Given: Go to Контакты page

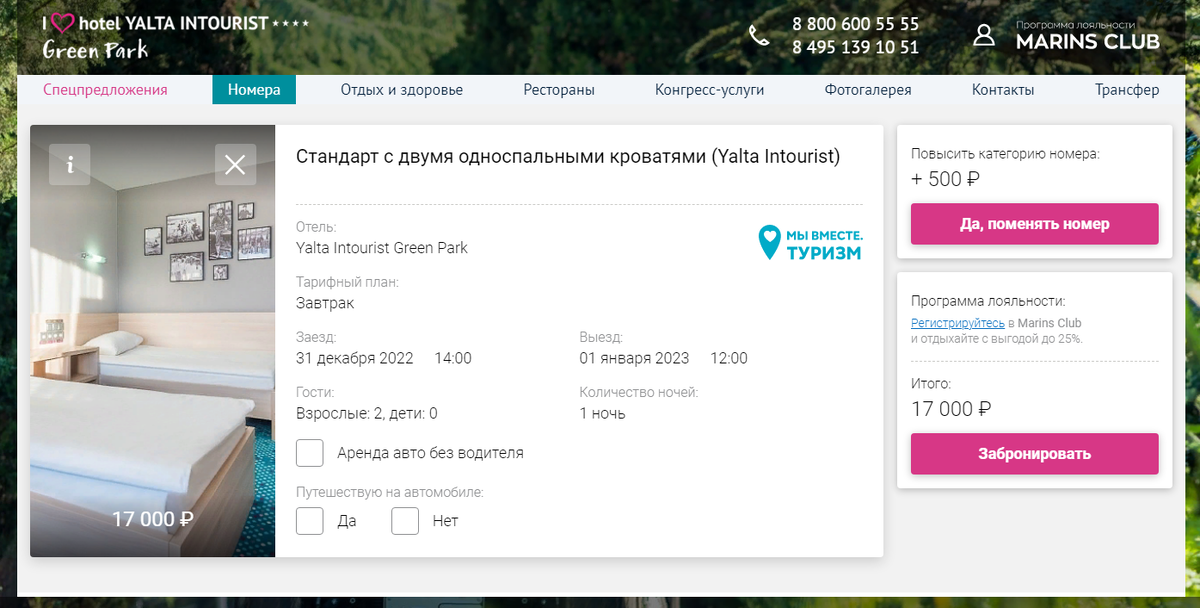Looking at the screenshot, I should click(x=1003, y=90).
